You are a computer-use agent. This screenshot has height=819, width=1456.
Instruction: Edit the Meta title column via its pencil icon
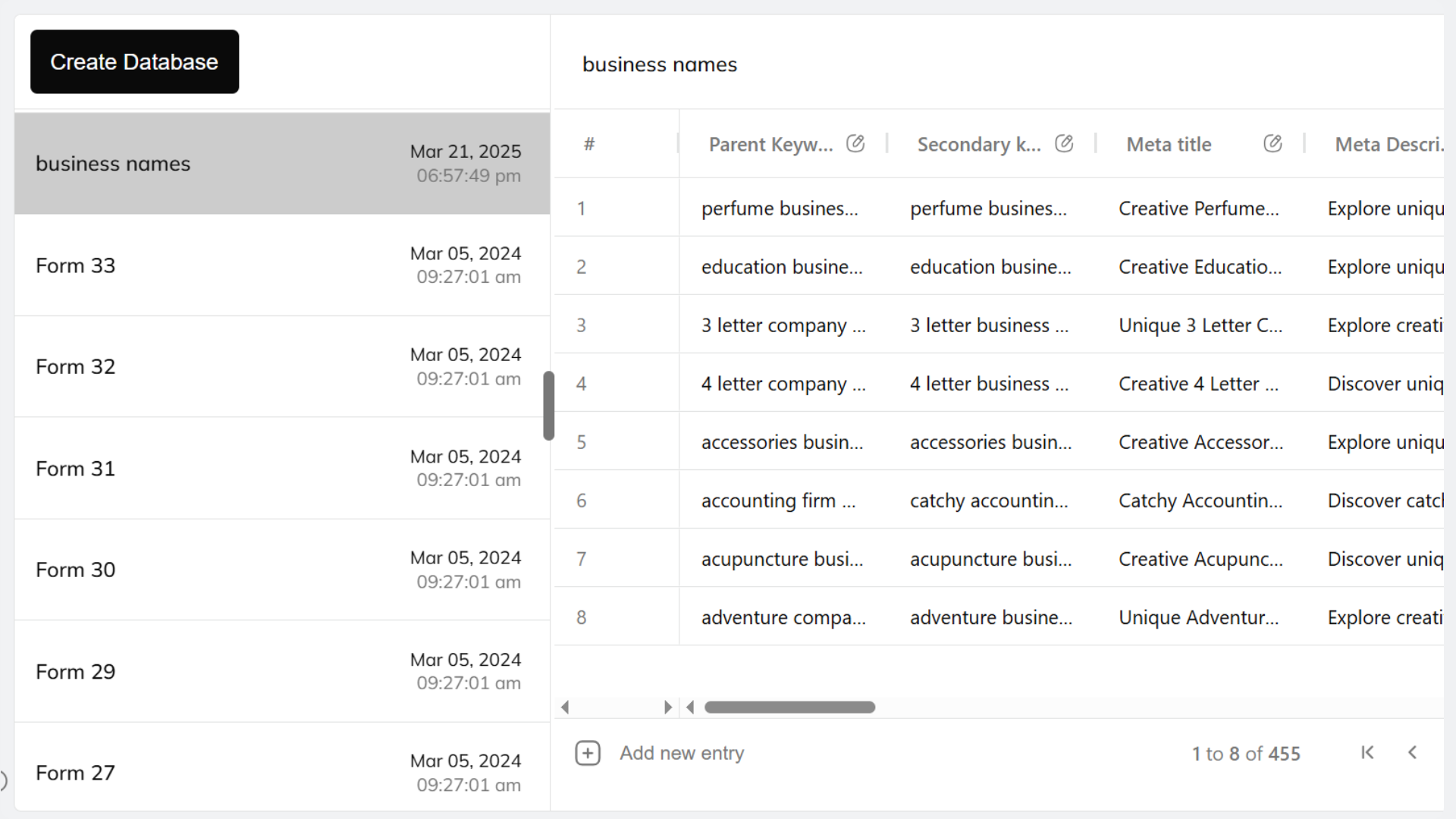(1272, 143)
